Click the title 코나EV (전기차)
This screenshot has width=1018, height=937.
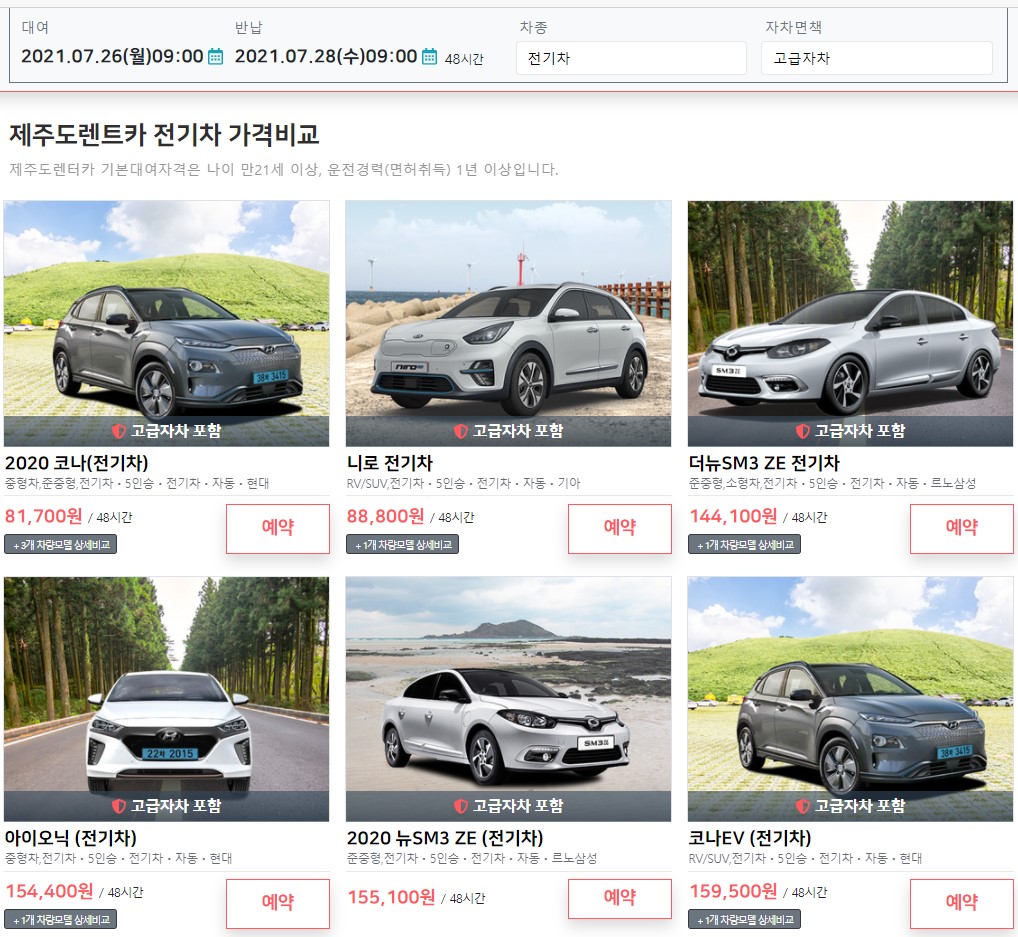click(750, 838)
